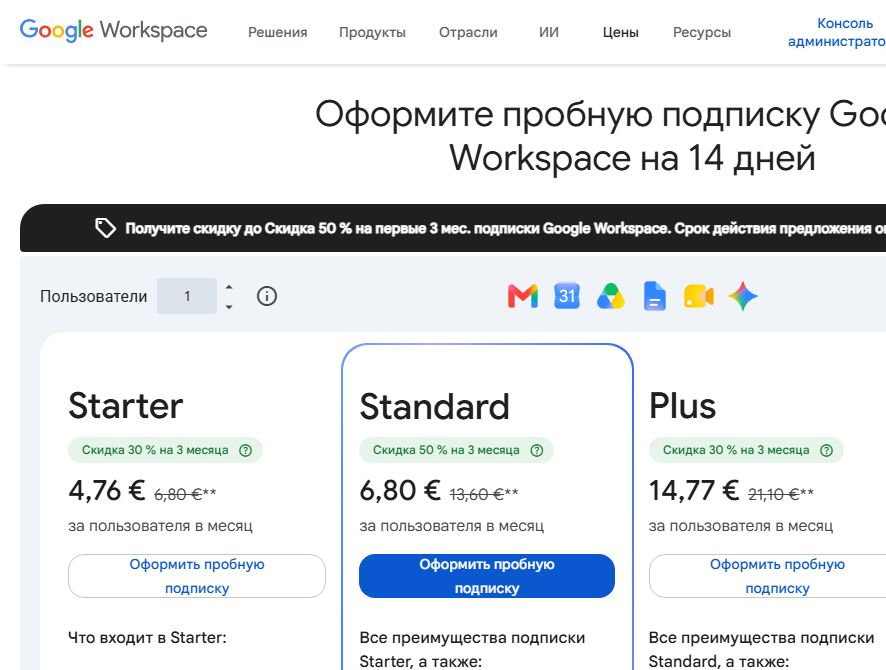Start the Starter trial subscription
This screenshot has height=670, width=886.
tap(197, 576)
